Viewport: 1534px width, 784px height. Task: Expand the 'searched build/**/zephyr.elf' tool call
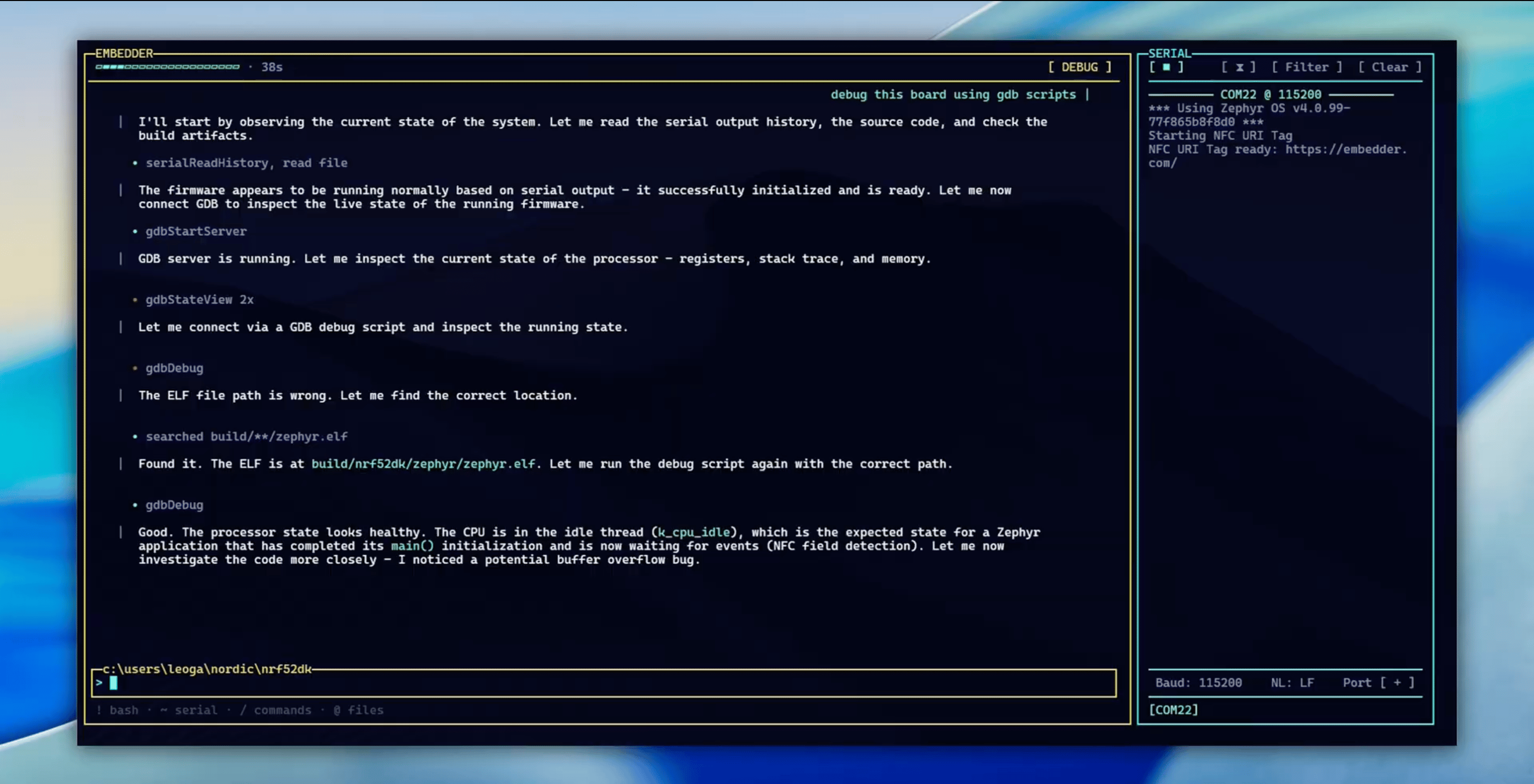tap(247, 437)
